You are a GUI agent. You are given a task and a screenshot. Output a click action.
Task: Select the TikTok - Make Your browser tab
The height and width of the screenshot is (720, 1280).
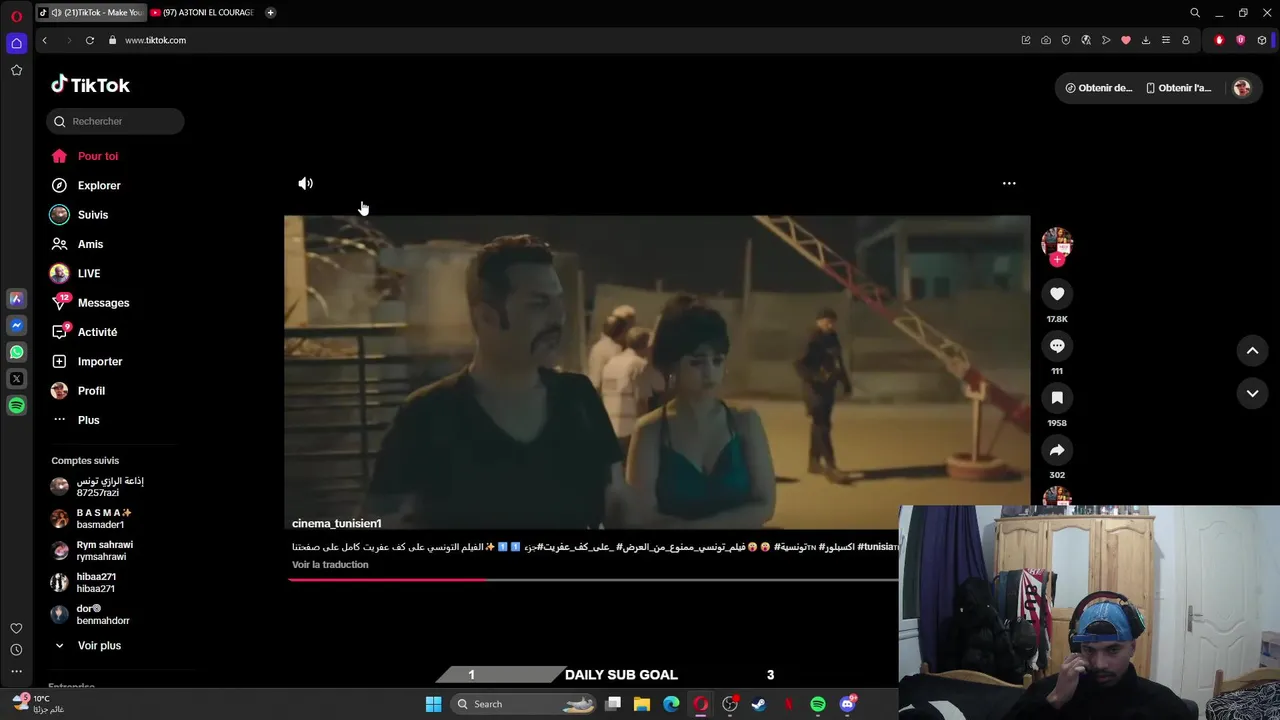tap(91, 13)
